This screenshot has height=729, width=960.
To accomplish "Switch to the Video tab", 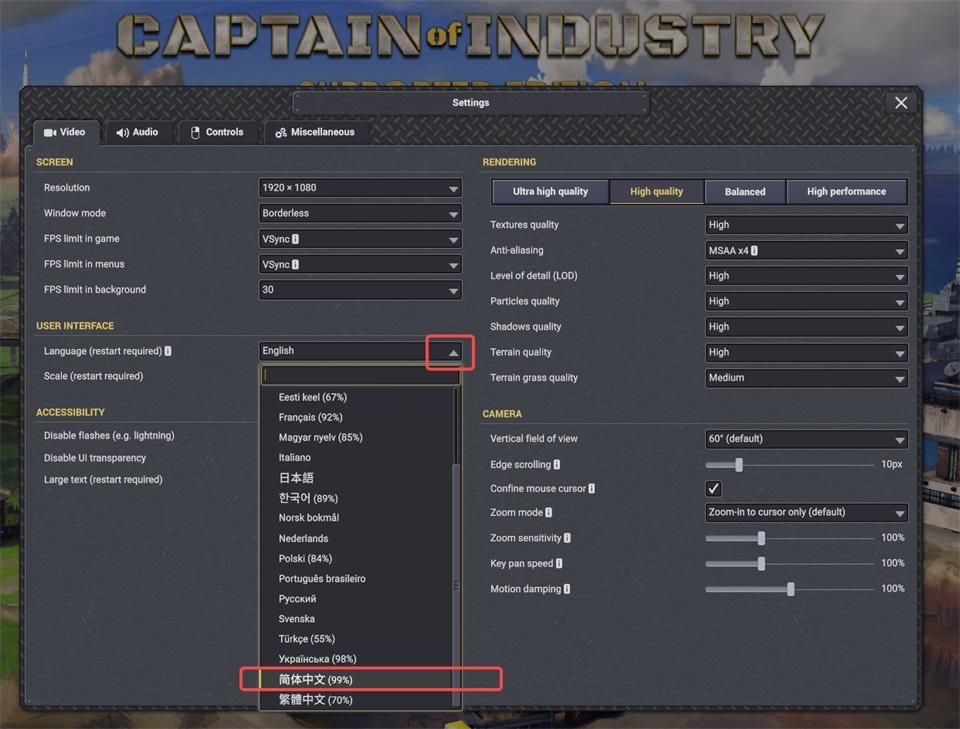I will (66, 132).
